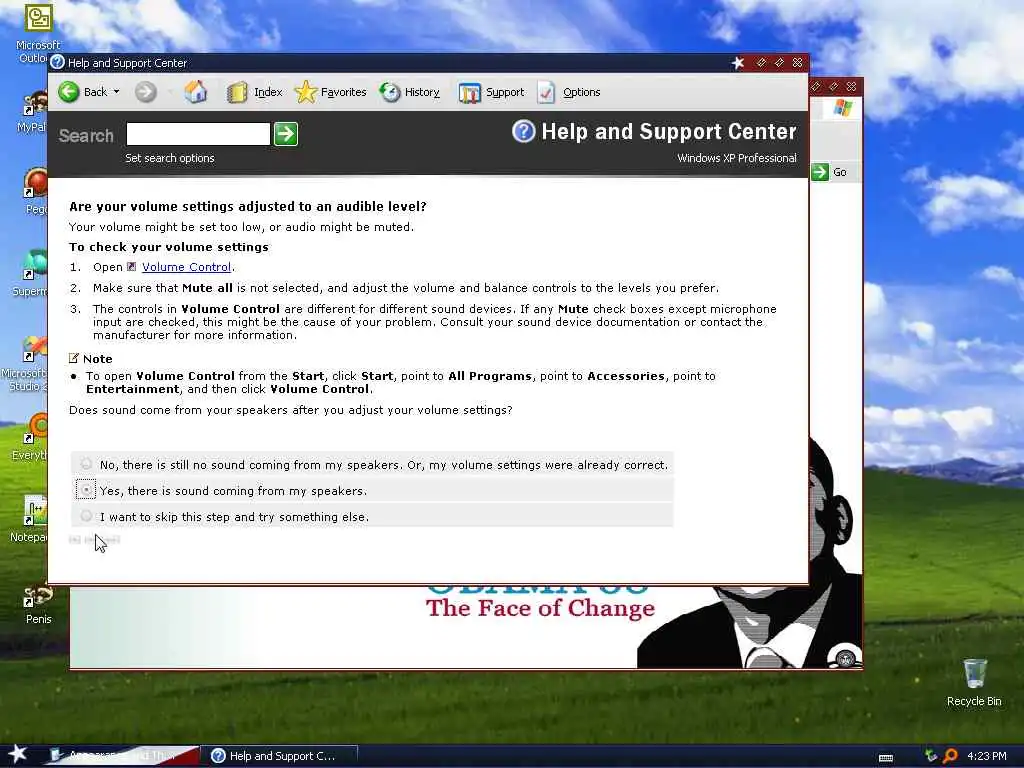Click the "Windows XP Professional" header text

[x=737, y=158]
